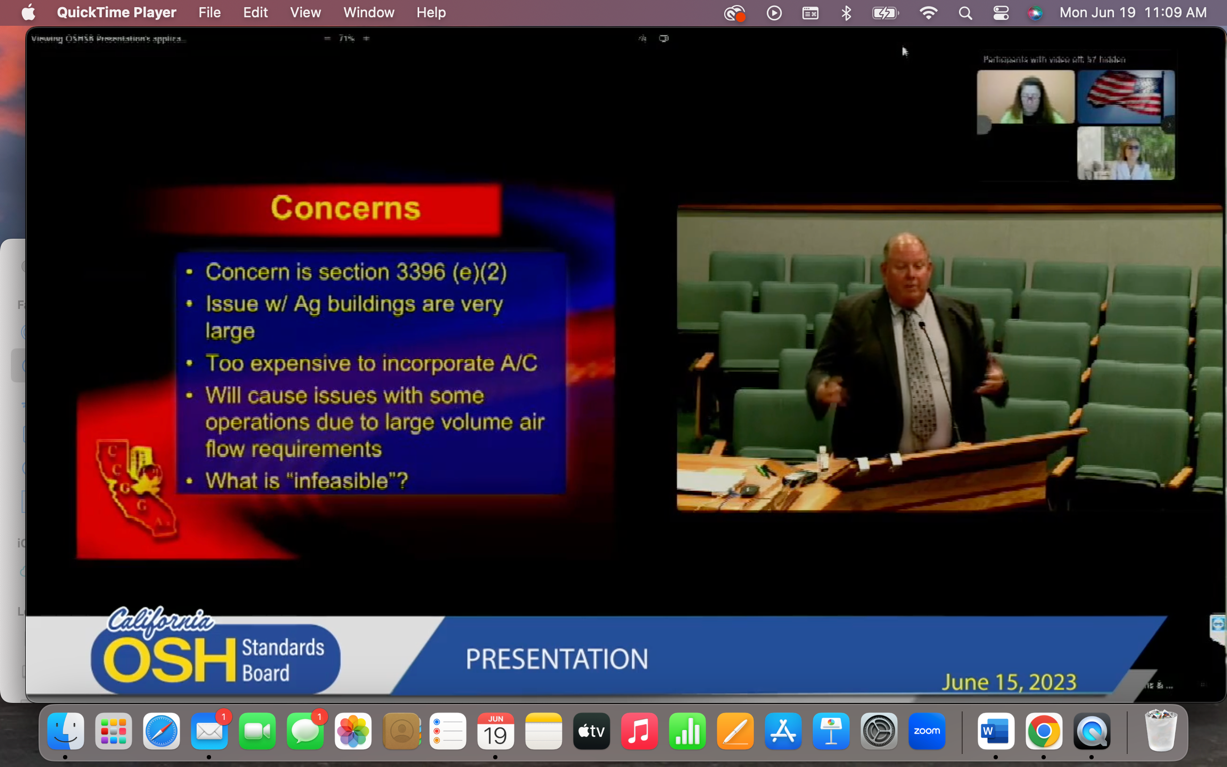Click the date and time display
This screenshot has width=1227, height=767.
click(x=1132, y=13)
